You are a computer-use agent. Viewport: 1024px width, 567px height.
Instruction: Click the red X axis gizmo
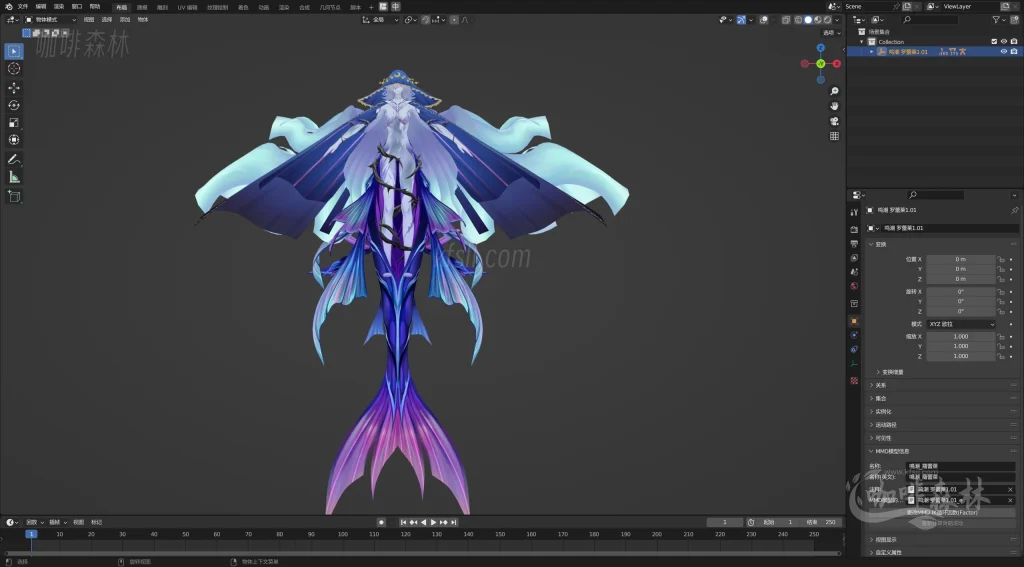tap(837, 64)
